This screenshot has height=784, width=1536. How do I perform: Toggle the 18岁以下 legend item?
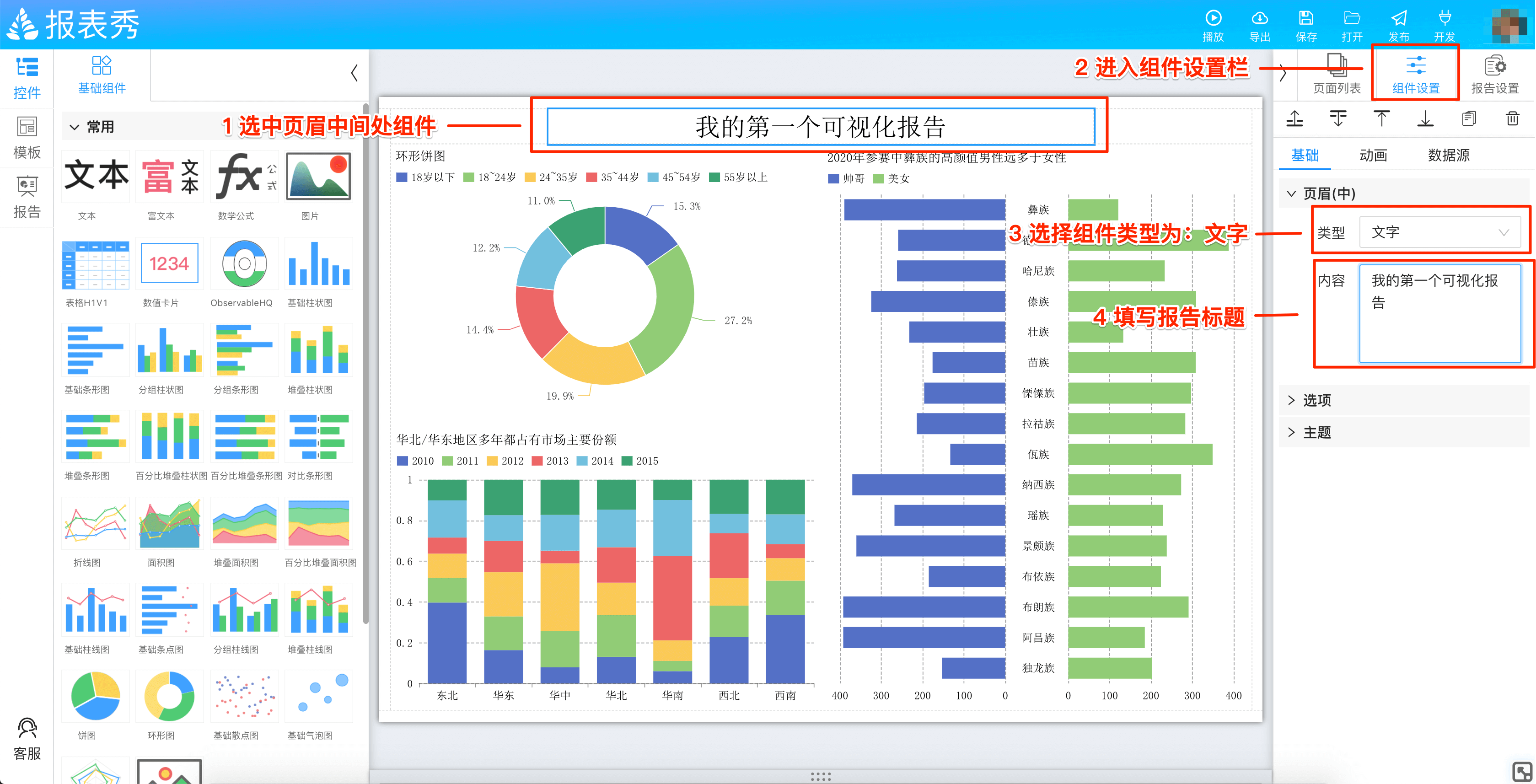point(426,177)
